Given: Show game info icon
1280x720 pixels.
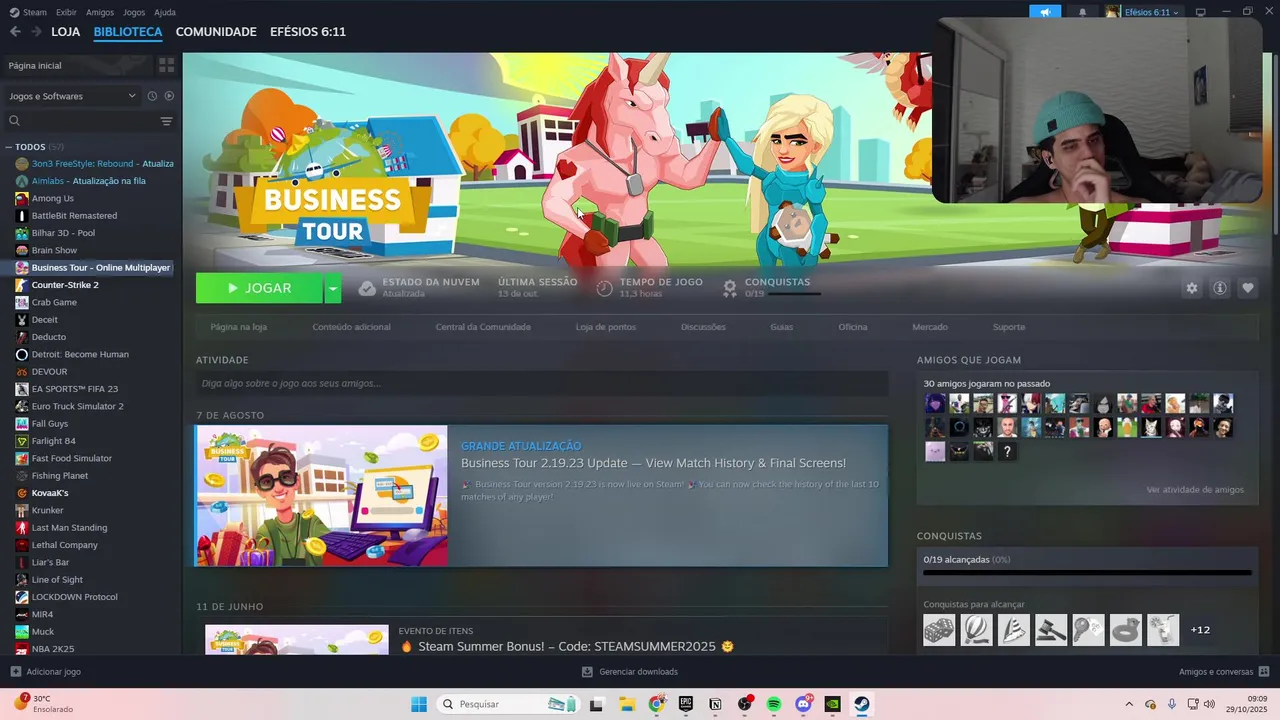Looking at the screenshot, I should click(1219, 288).
